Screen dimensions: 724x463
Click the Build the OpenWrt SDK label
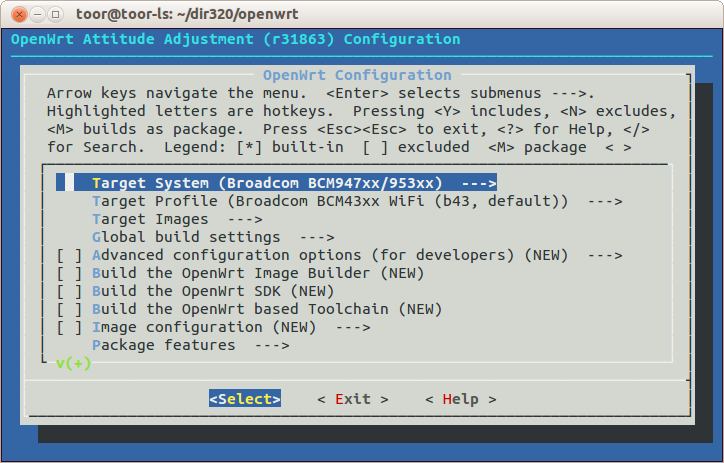[x=213, y=291]
